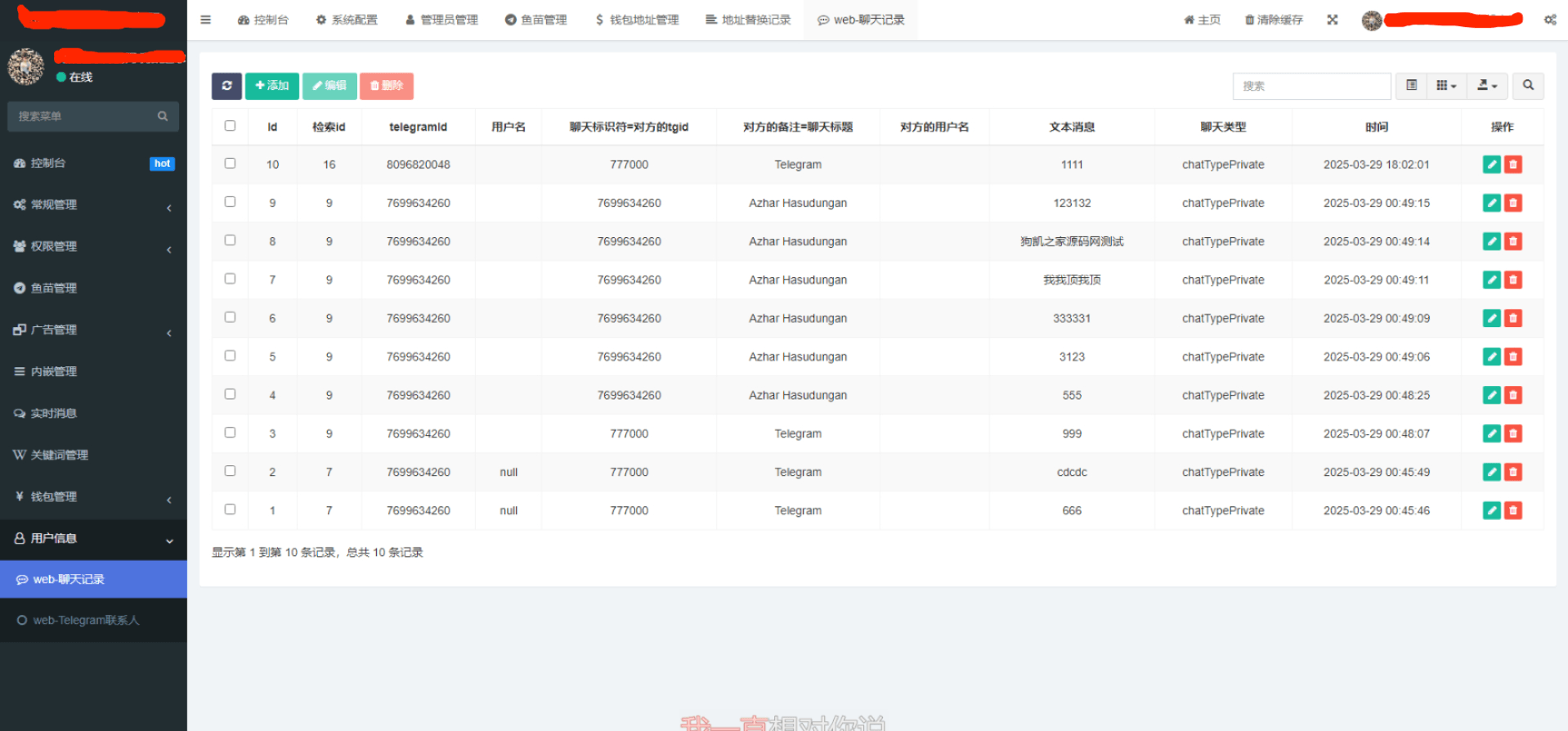This screenshot has height=731, width=1568.
Task: Delete record with Id 7
Action: pyautogui.click(x=1513, y=280)
